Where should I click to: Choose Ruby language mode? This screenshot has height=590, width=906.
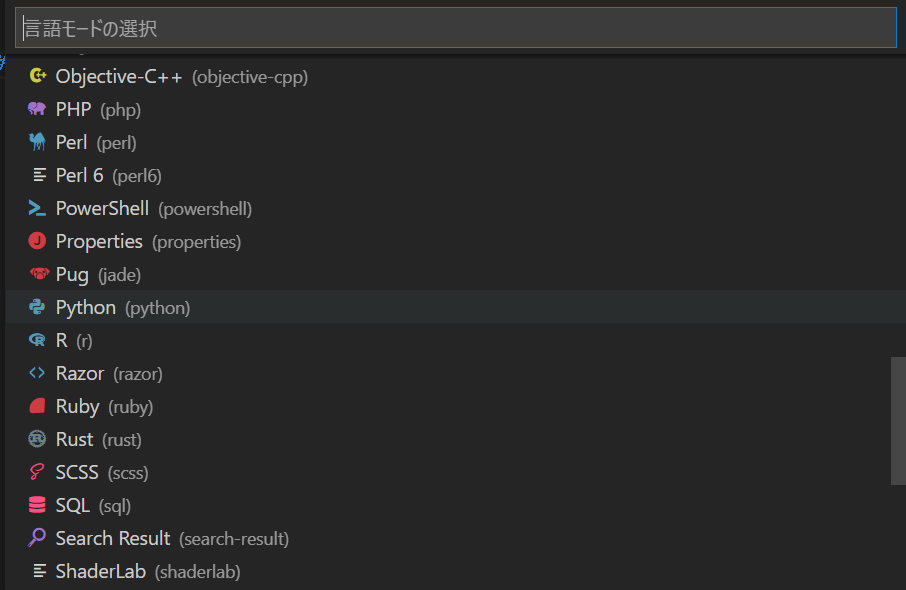(x=455, y=406)
